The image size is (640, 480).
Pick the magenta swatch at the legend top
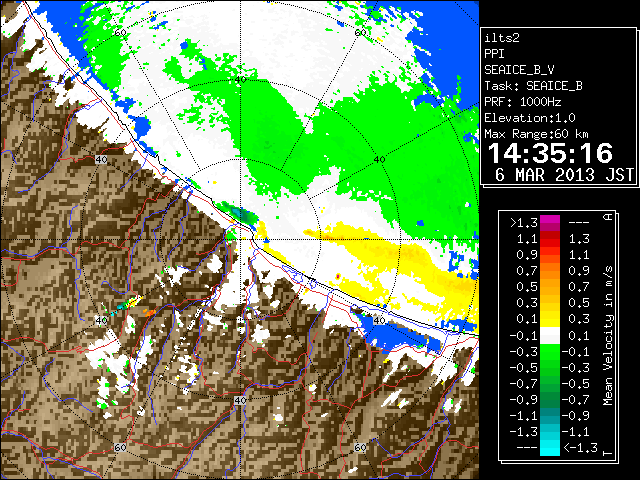pyautogui.click(x=550, y=220)
